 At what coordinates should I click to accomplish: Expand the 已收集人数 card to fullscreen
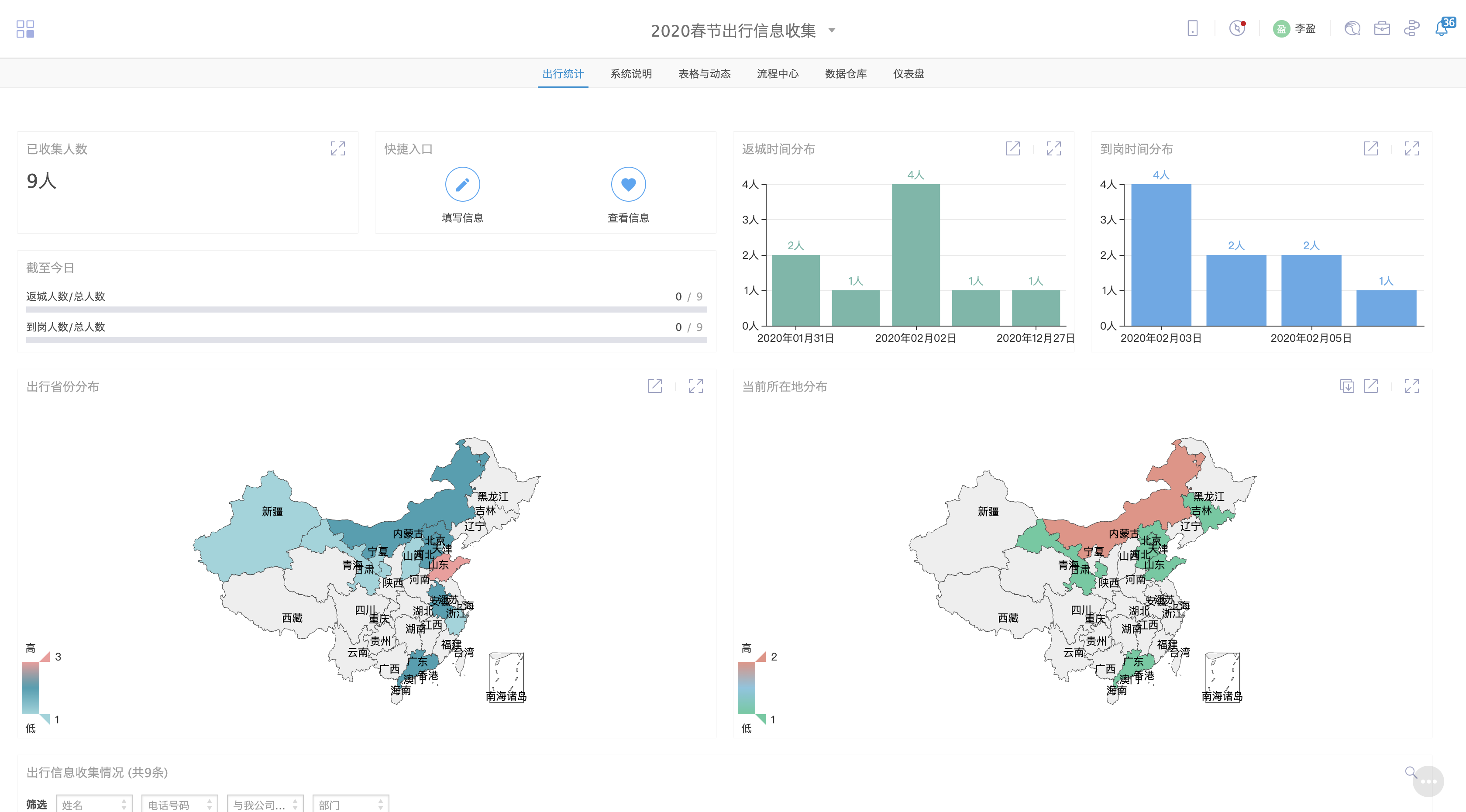point(337,148)
